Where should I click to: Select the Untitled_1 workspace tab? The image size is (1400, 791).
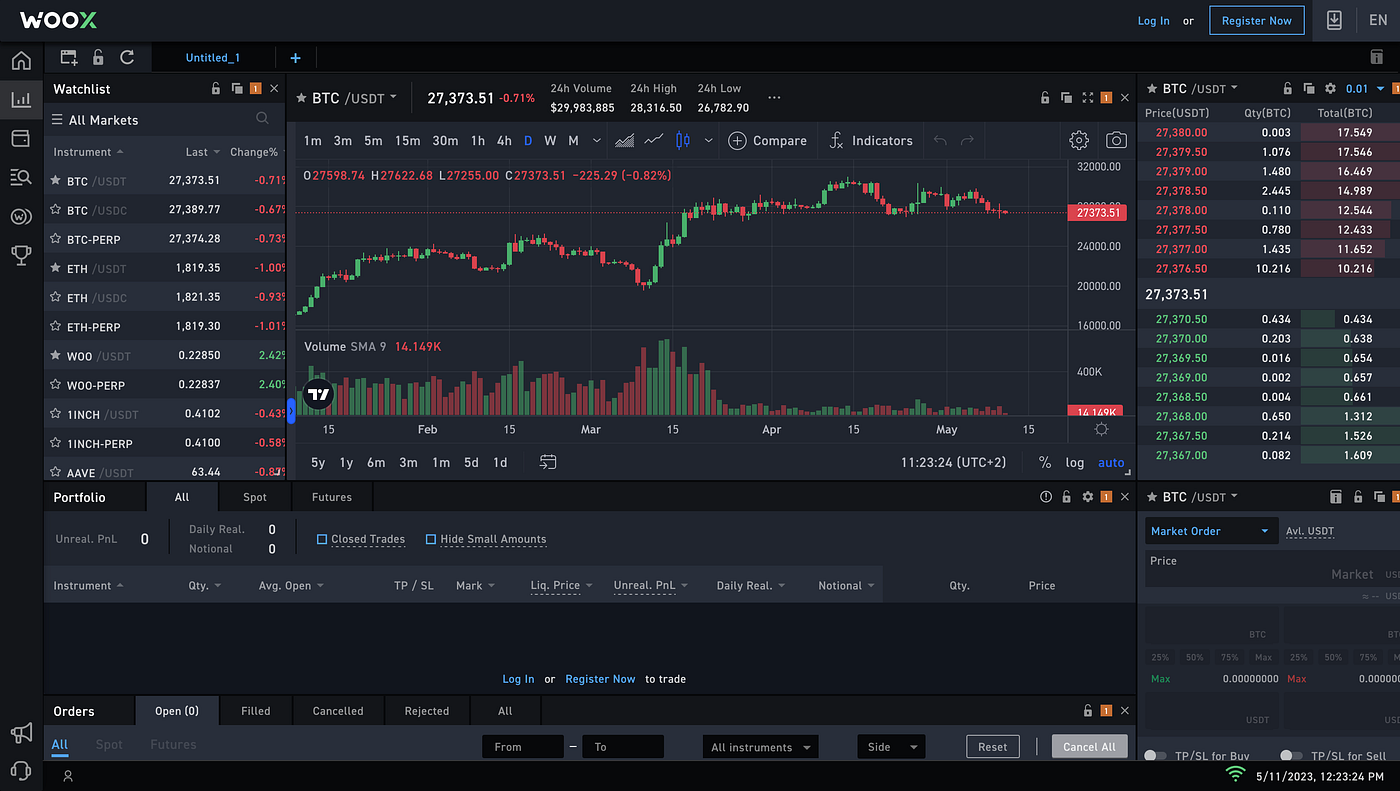213,58
